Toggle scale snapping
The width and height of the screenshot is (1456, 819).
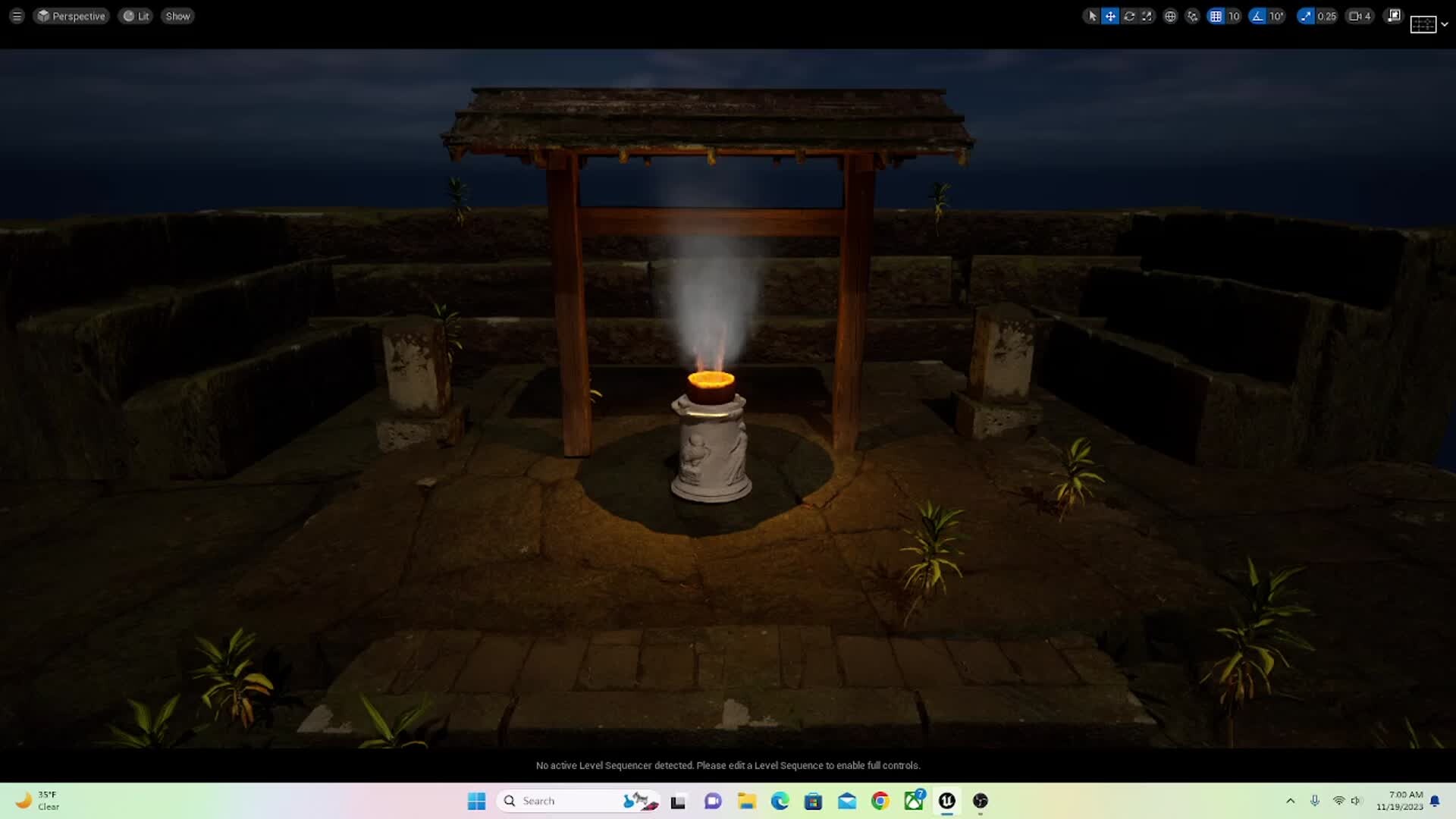point(1306,16)
